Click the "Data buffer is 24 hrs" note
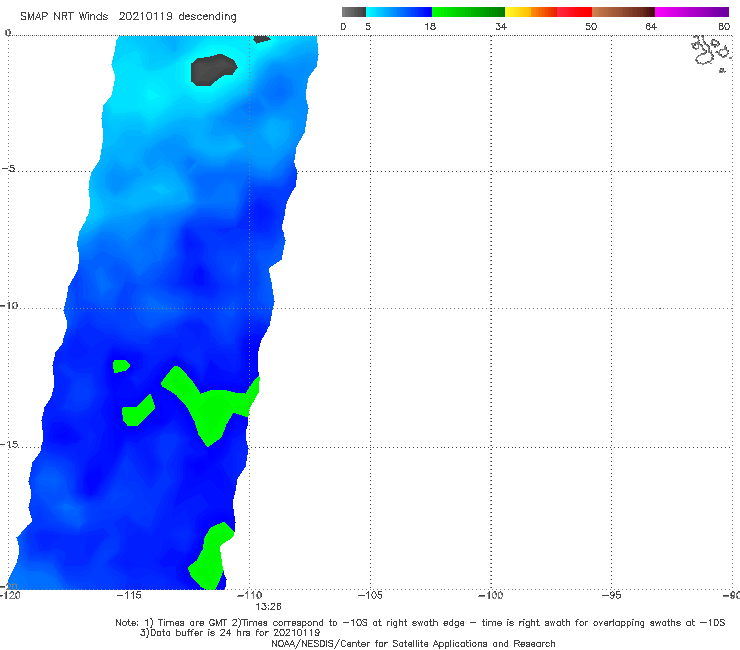The width and height of the screenshot is (740, 650). tap(230, 633)
